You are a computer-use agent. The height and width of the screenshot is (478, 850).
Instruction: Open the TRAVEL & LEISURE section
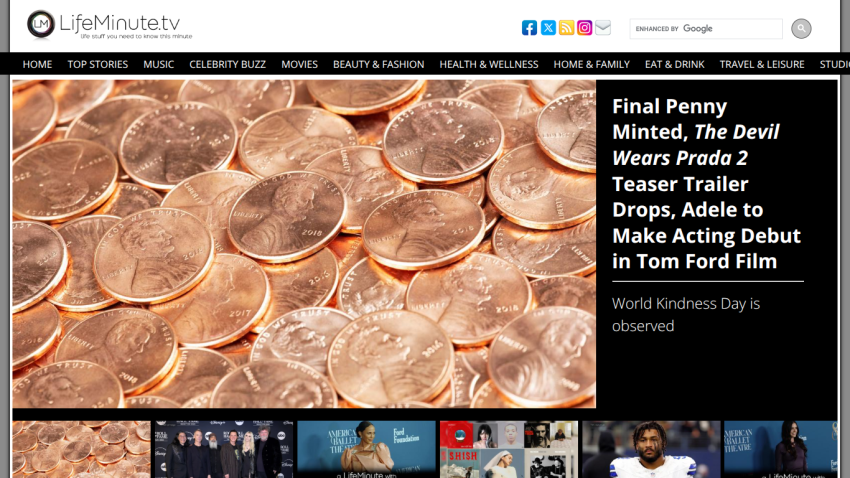coord(762,64)
